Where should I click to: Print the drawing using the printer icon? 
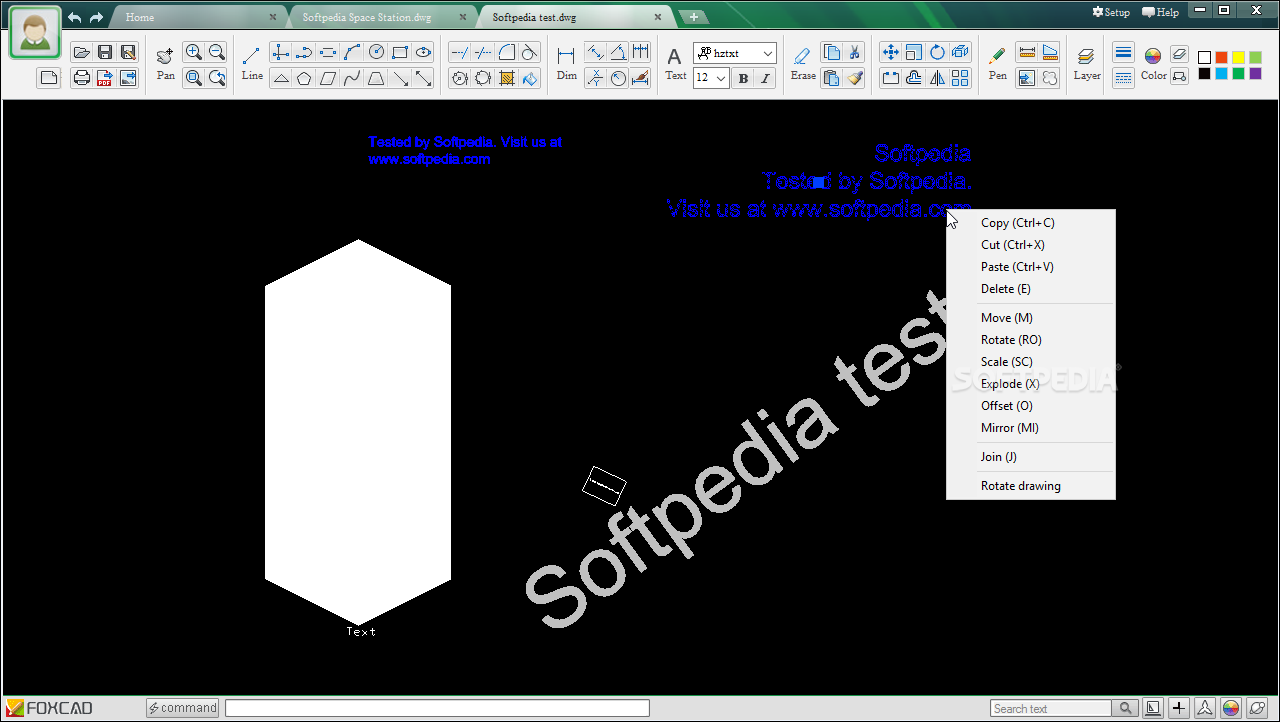pyautogui.click(x=82, y=78)
